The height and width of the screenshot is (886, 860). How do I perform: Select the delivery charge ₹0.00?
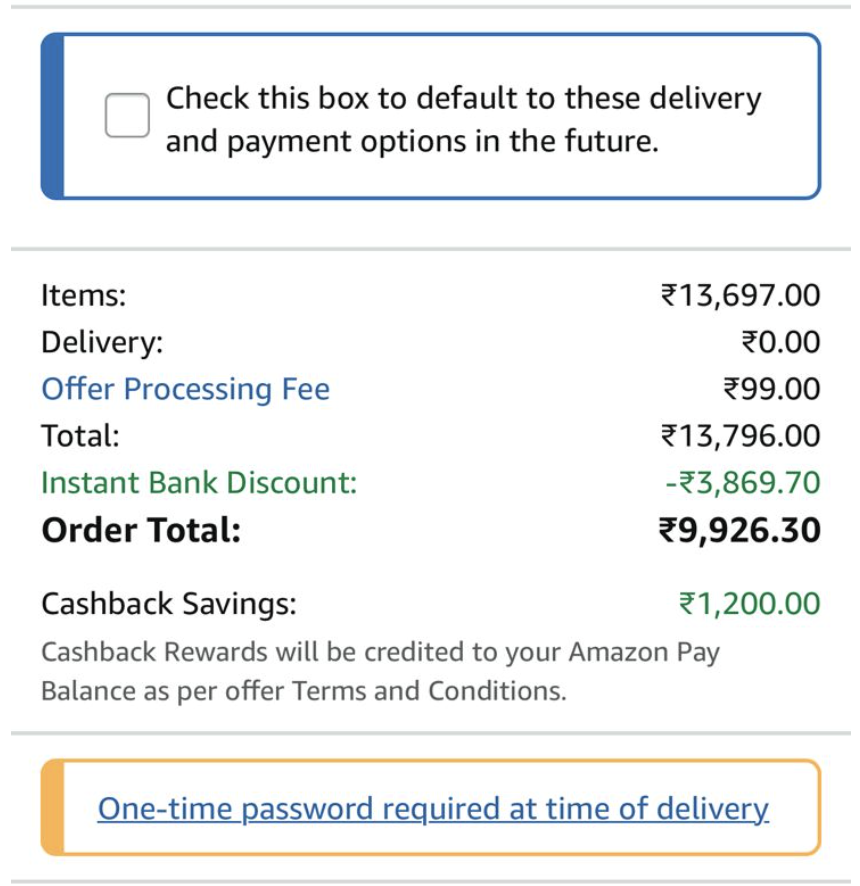780,343
